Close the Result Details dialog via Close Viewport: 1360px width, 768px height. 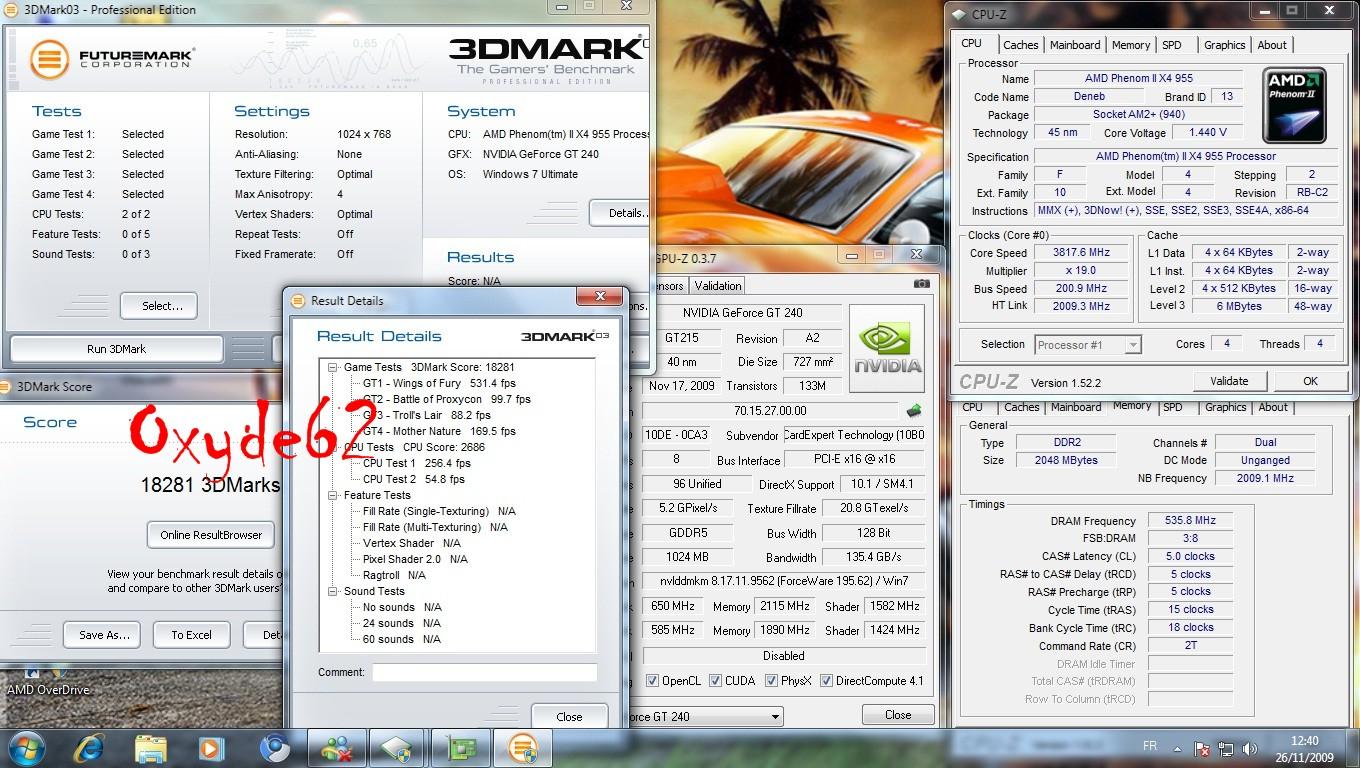point(569,716)
